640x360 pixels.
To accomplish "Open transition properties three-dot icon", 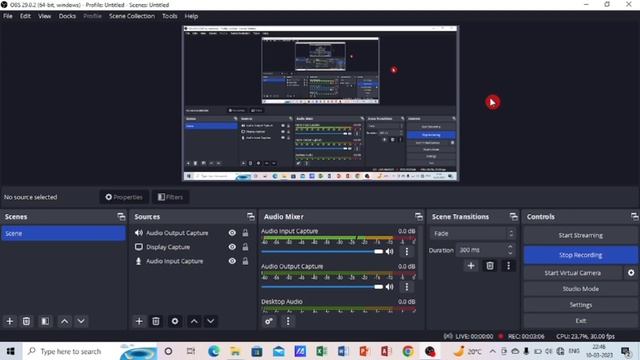I will tap(508, 266).
